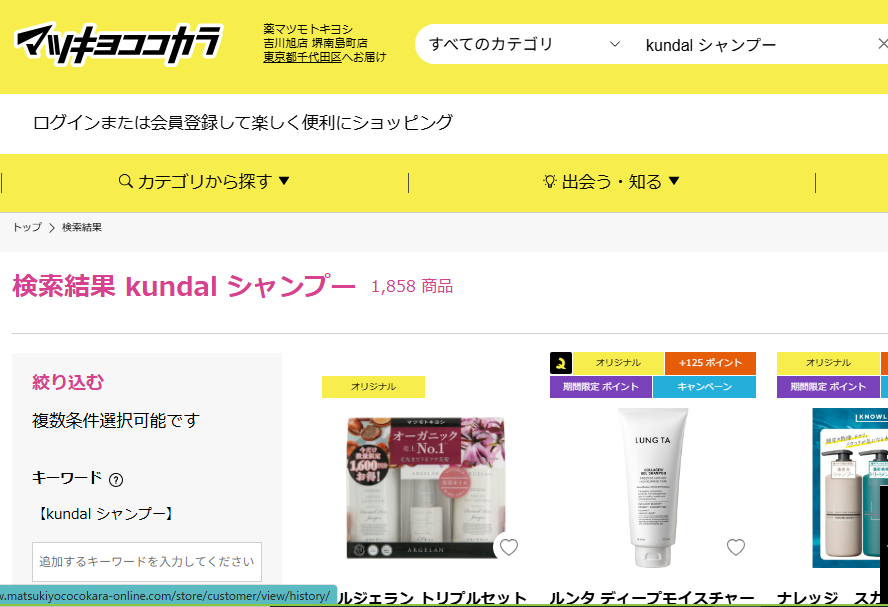Image resolution: width=888 pixels, height=607 pixels.
Task: Click the search box containing kundal シャンプー
Action: tap(756, 45)
